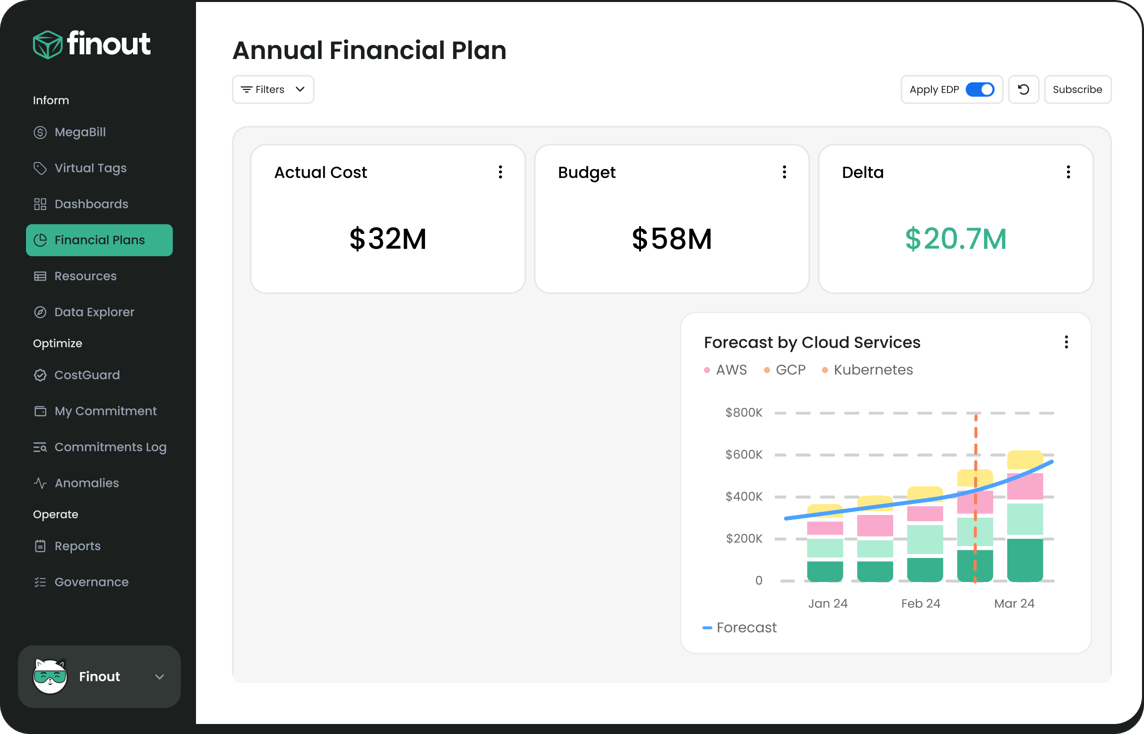Click the MegaBill dollar icon

(40, 132)
